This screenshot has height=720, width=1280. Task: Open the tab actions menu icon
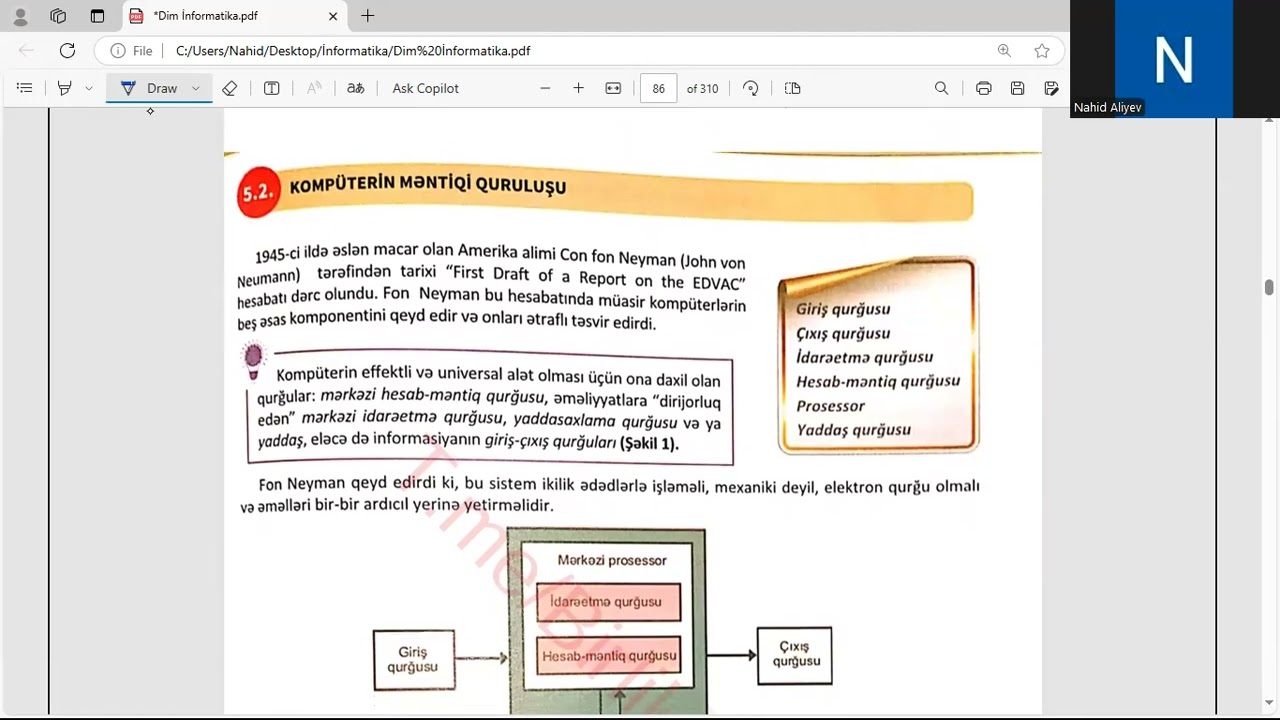point(97,16)
